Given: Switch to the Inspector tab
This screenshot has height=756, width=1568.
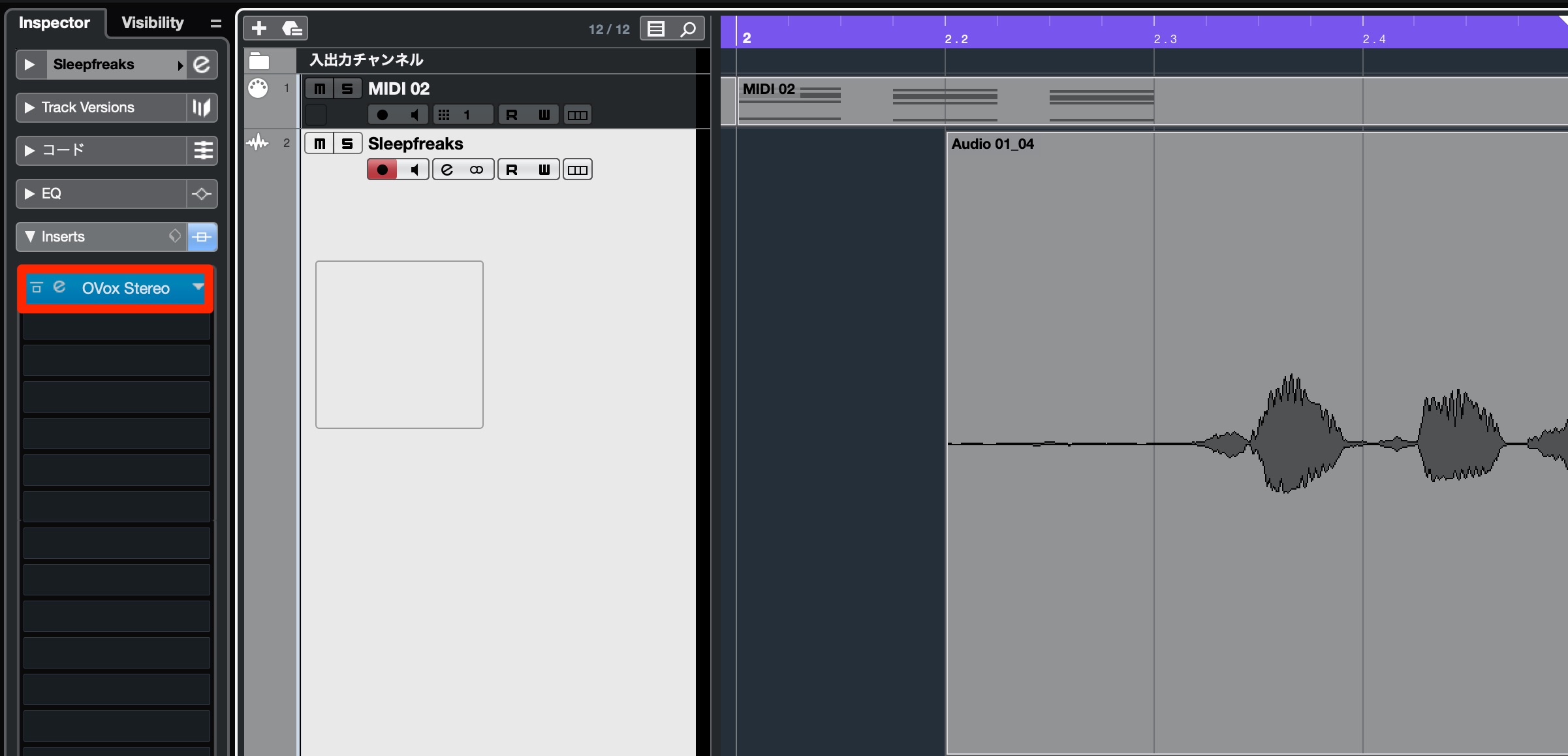Looking at the screenshot, I should pos(54,23).
